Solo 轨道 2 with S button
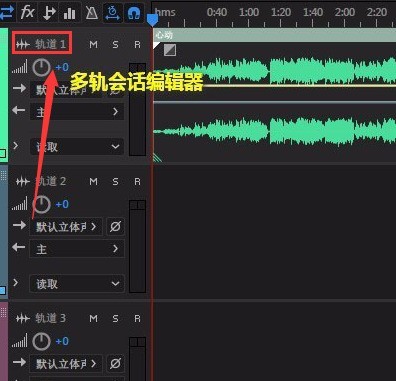The image size is (396, 381). 115,182
